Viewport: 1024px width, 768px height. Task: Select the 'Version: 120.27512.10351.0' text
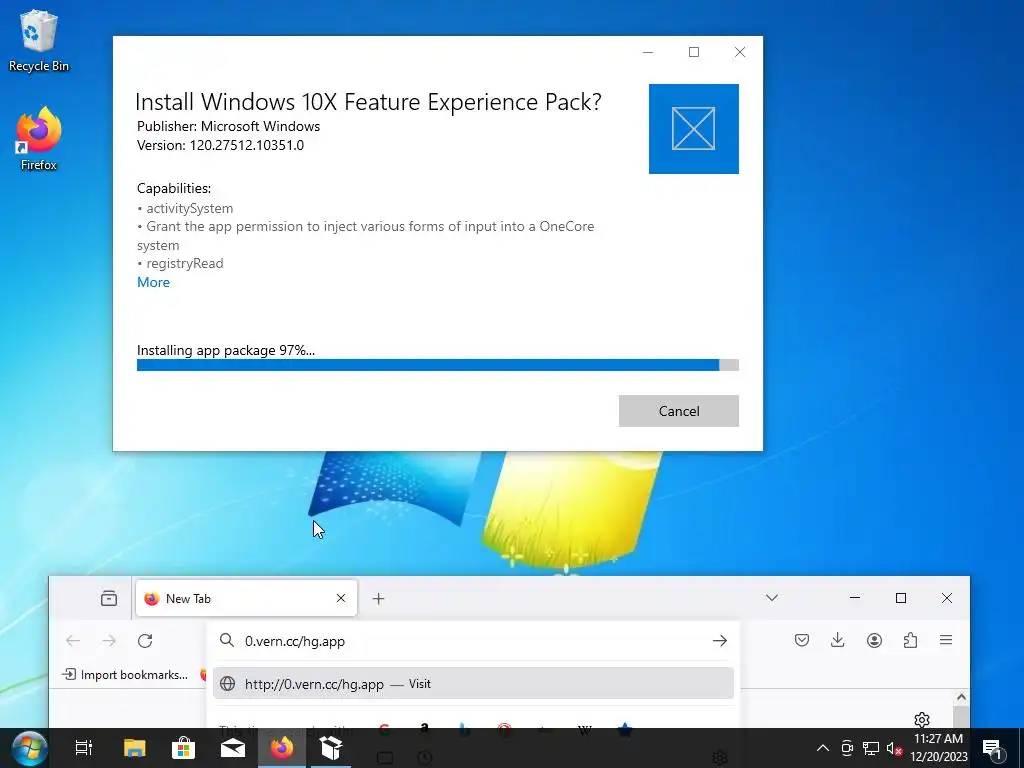(x=220, y=145)
